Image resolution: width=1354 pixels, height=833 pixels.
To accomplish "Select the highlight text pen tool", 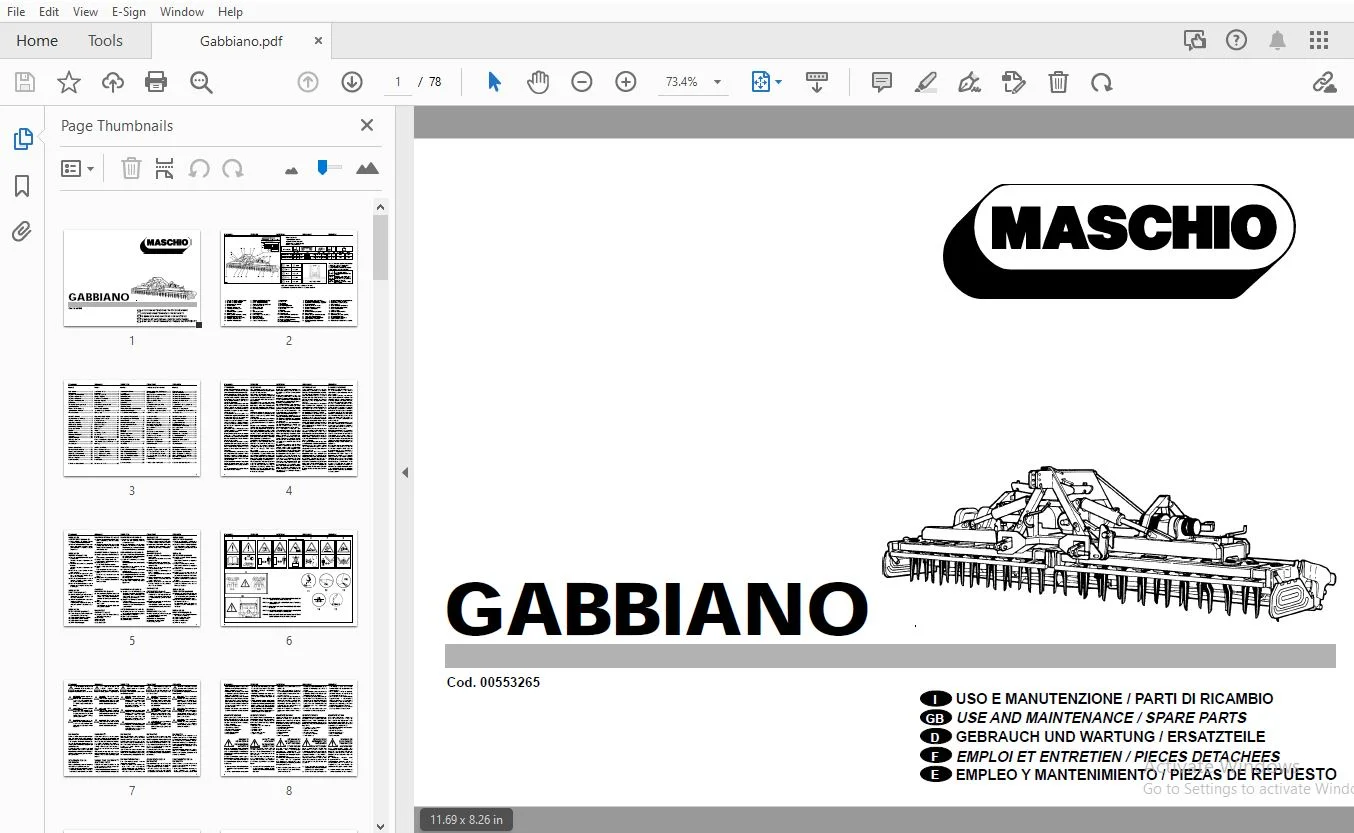I will (x=925, y=82).
